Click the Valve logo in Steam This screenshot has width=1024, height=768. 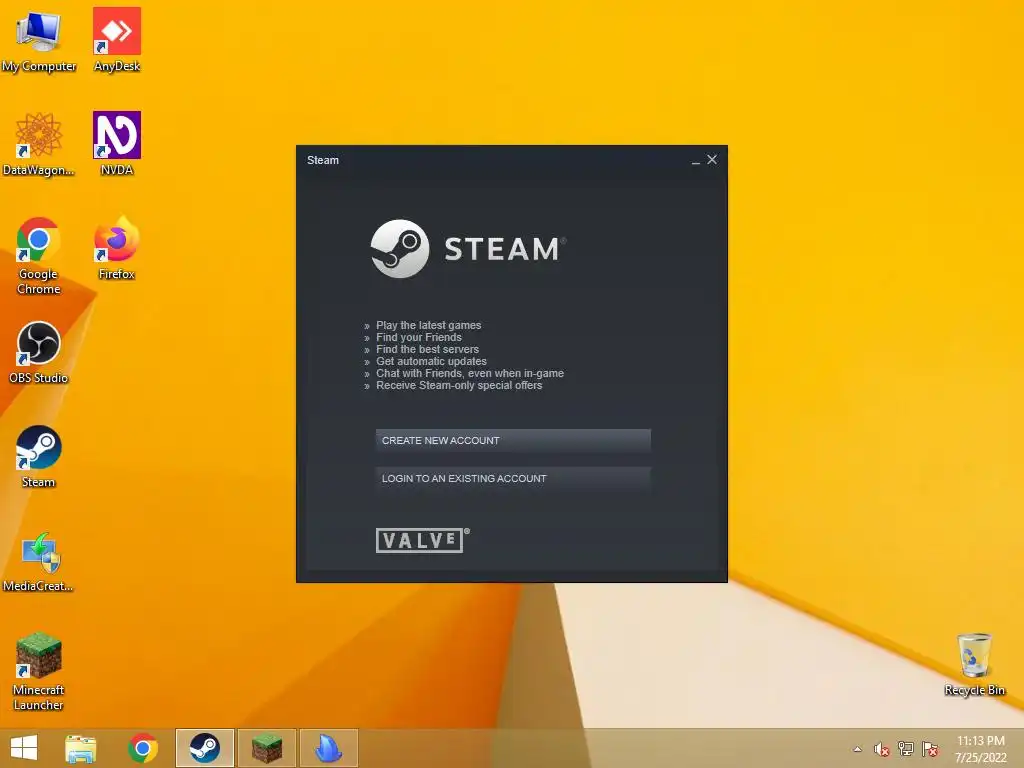pyautogui.click(x=423, y=540)
